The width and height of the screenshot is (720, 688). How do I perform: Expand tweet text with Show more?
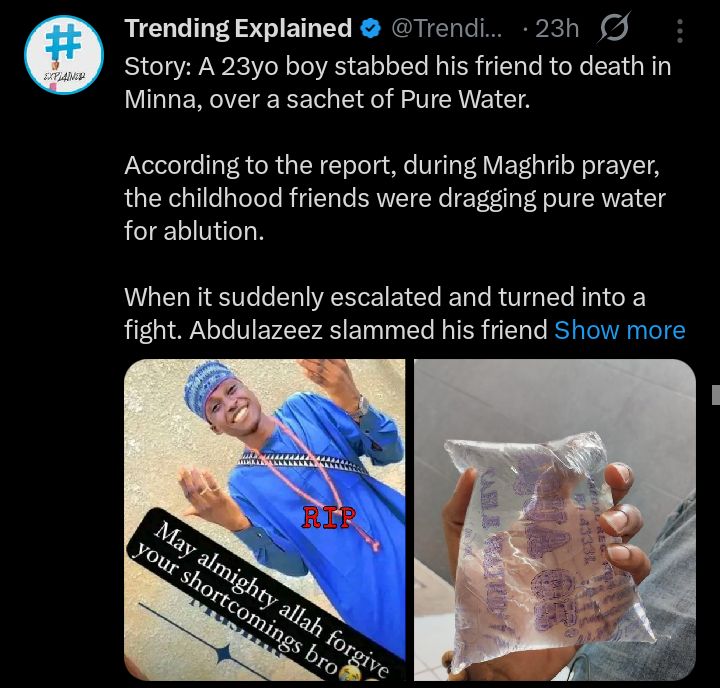click(x=620, y=330)
